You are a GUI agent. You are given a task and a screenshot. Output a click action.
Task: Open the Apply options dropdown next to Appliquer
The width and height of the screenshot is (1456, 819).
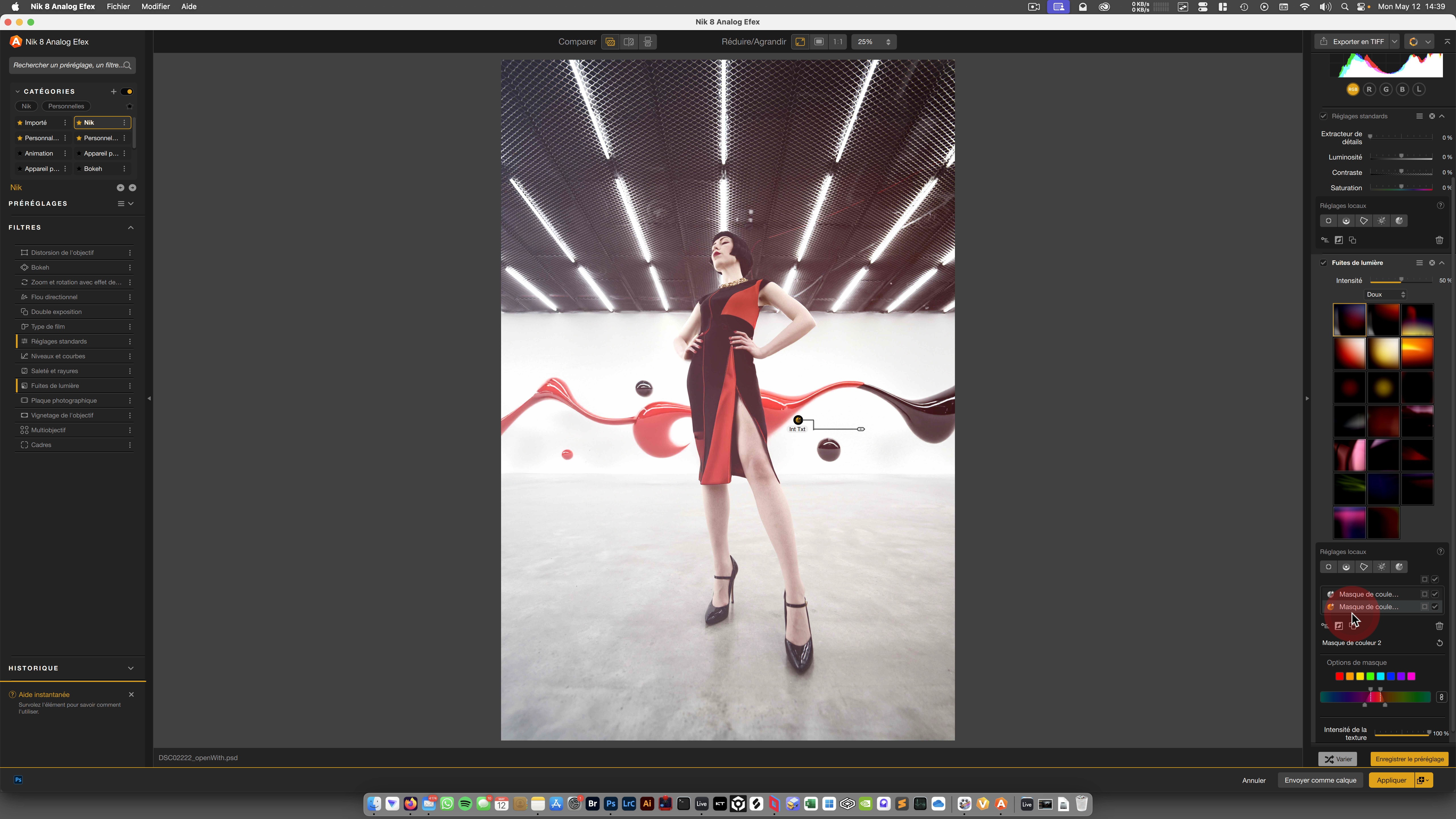pyautogui.click(x=1423, y=781)
